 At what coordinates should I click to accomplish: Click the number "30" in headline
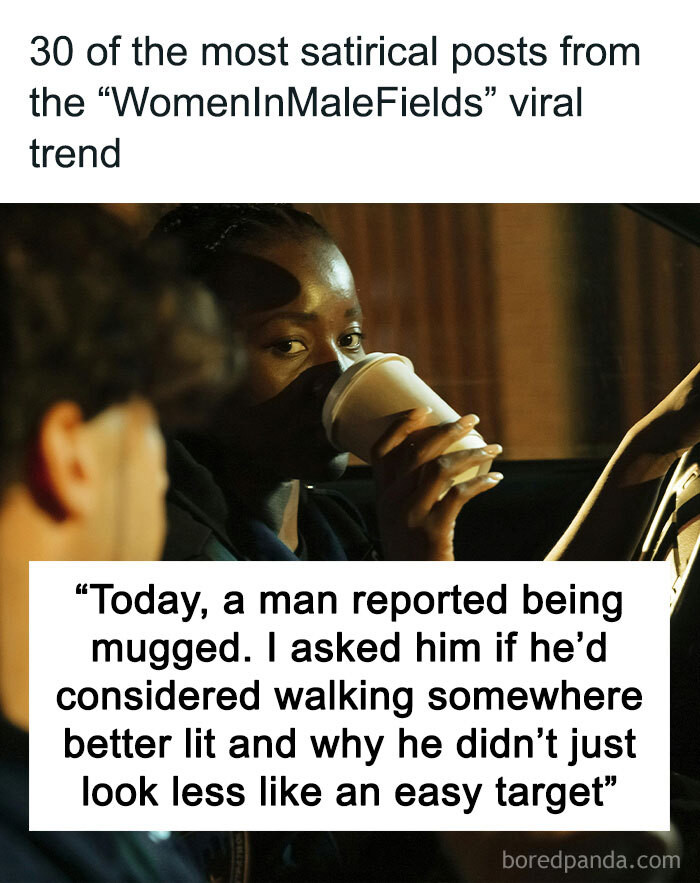[x=52, y=52]
